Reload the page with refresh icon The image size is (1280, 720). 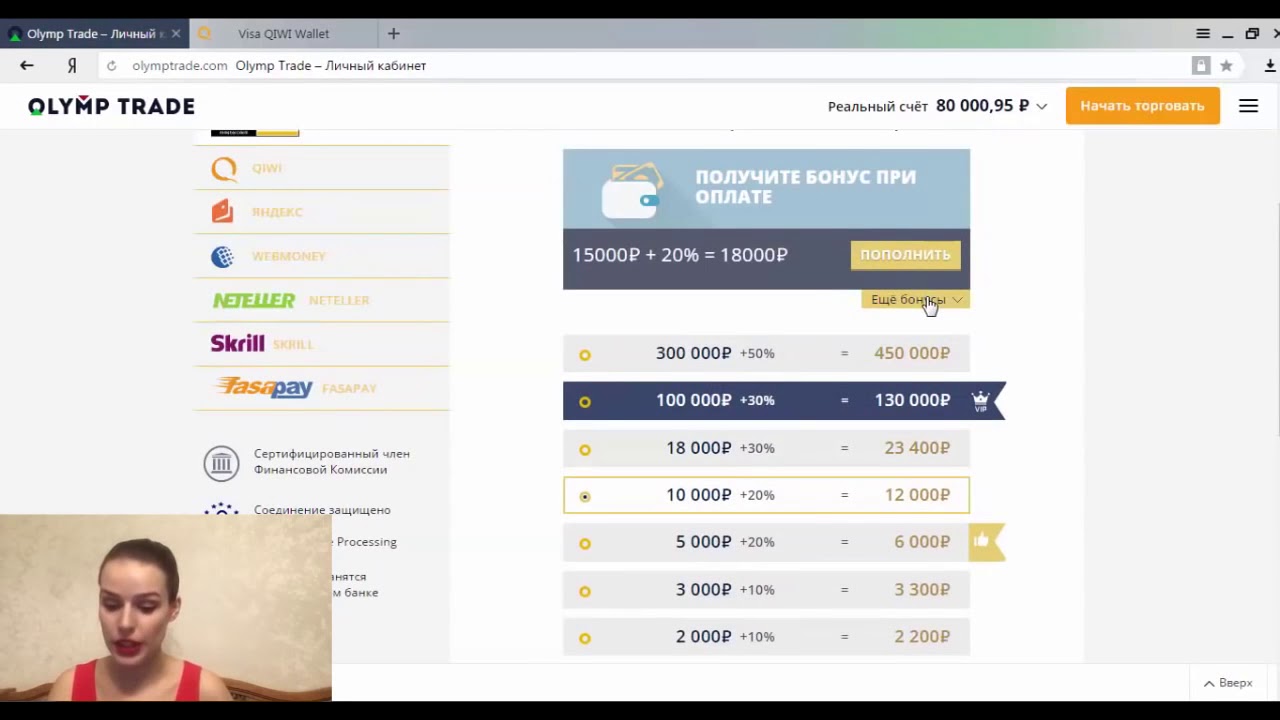point(111,66)
